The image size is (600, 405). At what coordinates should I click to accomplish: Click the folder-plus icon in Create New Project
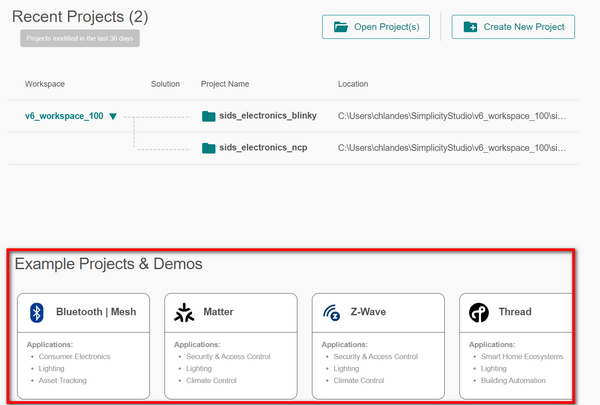click(x=470, y=27)
